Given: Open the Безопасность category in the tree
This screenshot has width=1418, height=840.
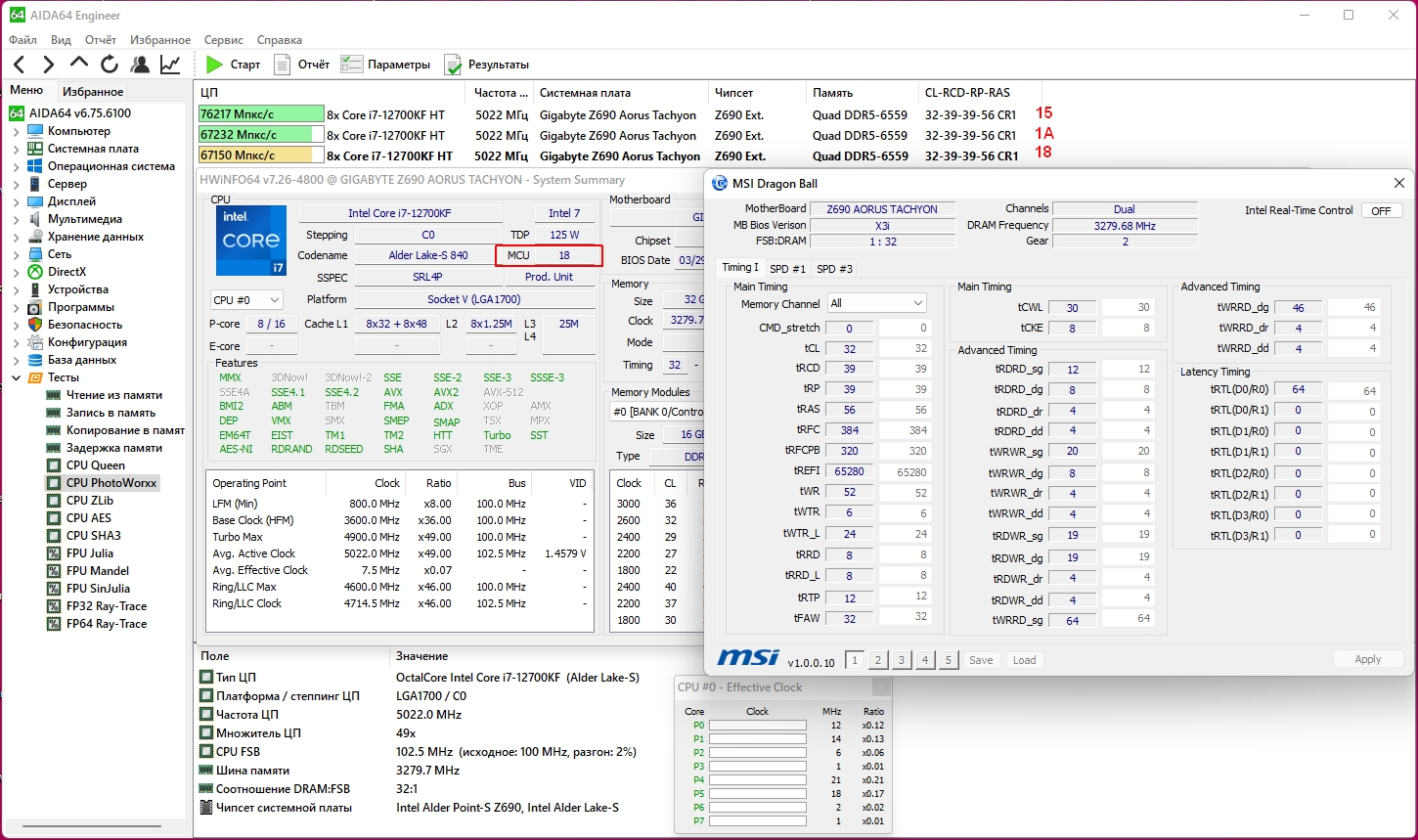Looking at the screenshot, I should tap(84, 325).
